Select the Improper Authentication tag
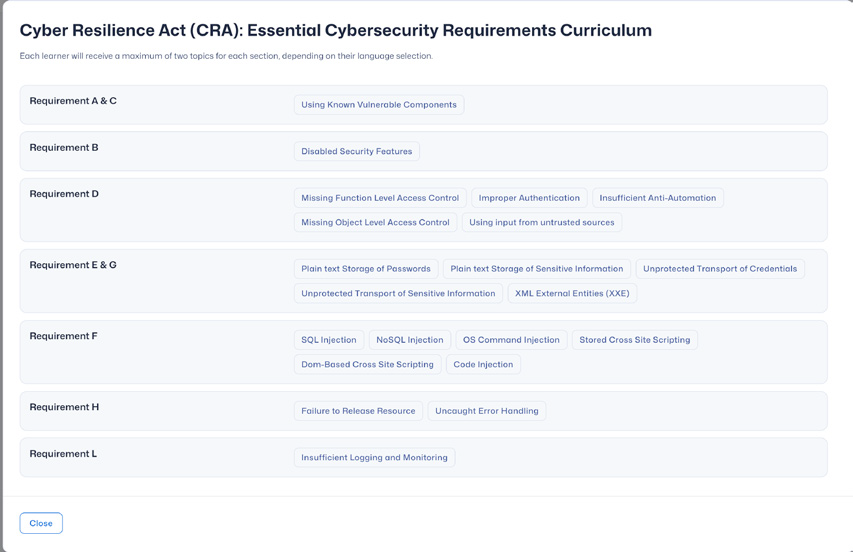This screenshot has width=853, height=552. point(529,198)
